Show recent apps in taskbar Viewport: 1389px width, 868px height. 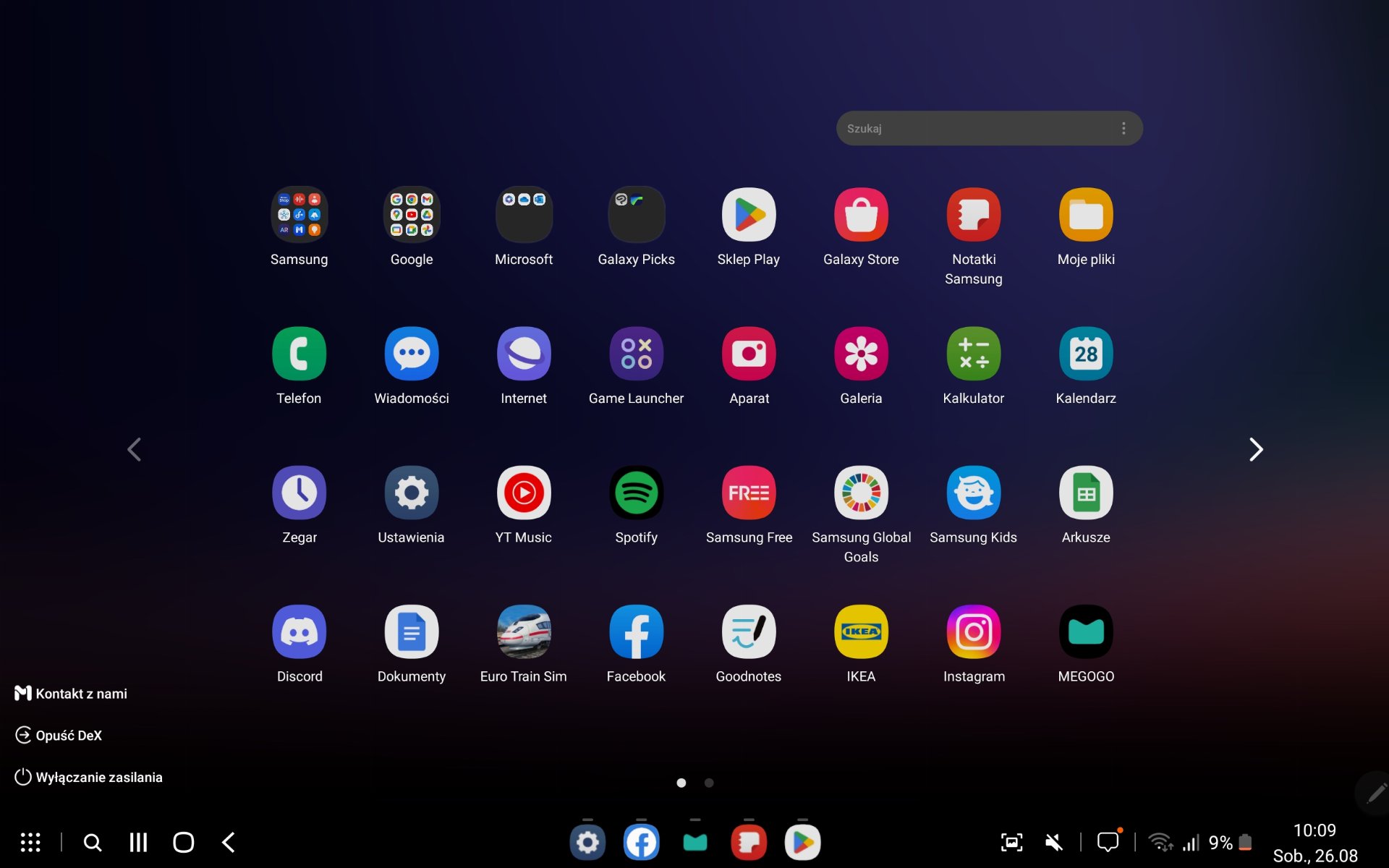tap(138, 842)
